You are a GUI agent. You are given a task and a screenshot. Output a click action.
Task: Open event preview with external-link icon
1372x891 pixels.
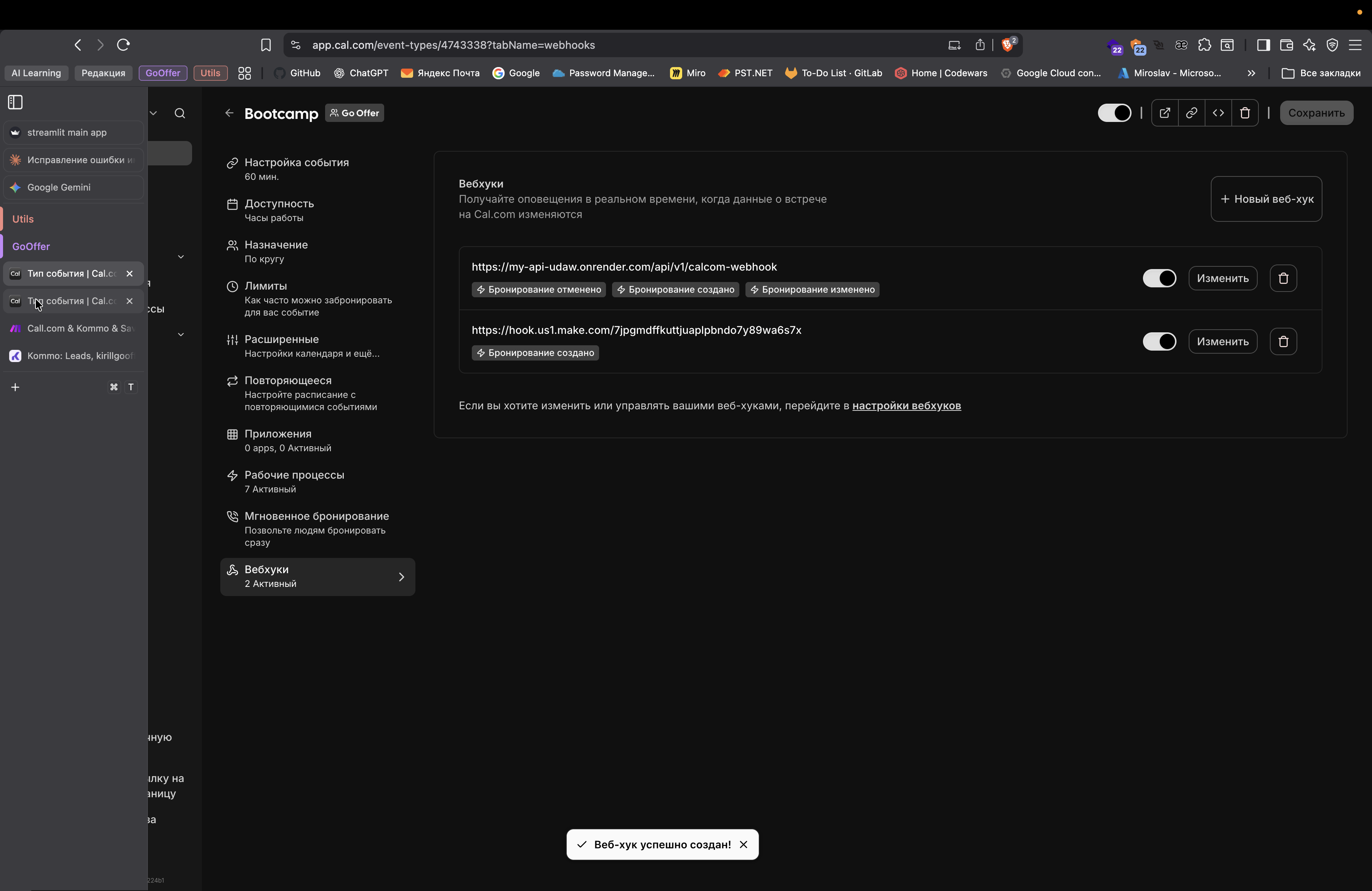pos(1164,113)
